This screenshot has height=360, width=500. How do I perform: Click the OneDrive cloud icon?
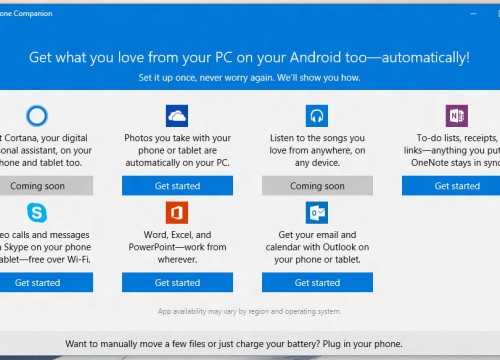(x=177, y=116)
